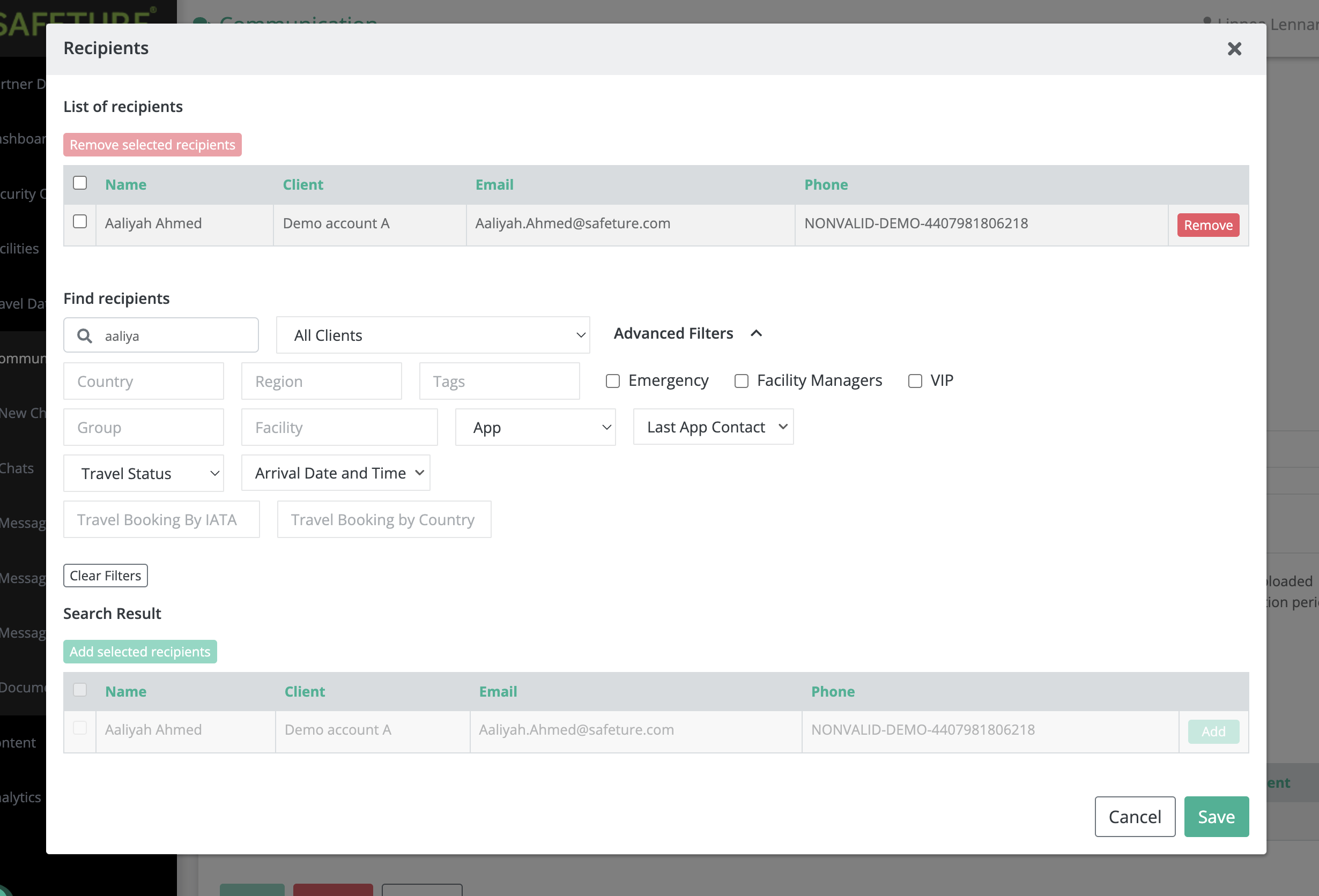The image size is (1319, 896).
Task: Expand Arrival Date and Time dropdown
Action: (x=336, y=473)
